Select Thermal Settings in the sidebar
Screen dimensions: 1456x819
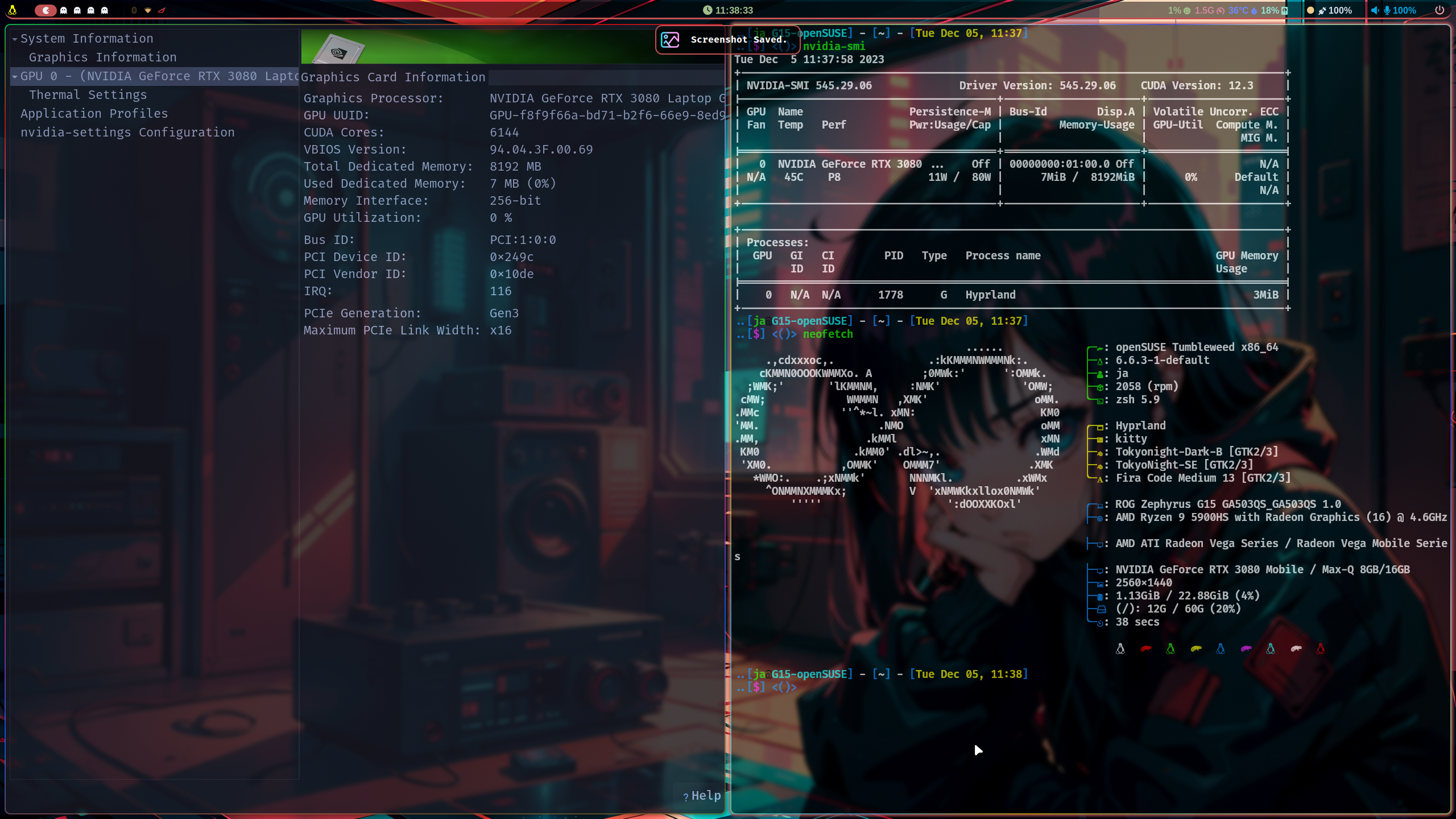(88, 95)
